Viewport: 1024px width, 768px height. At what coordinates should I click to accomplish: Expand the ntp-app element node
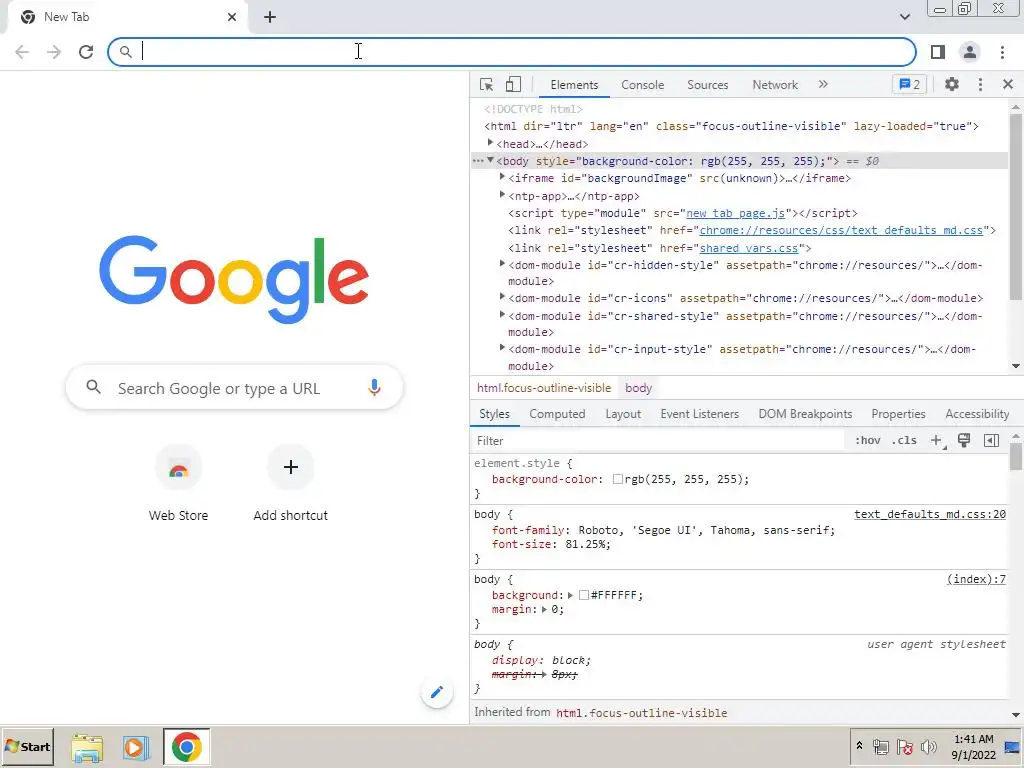tap(502, 195)
